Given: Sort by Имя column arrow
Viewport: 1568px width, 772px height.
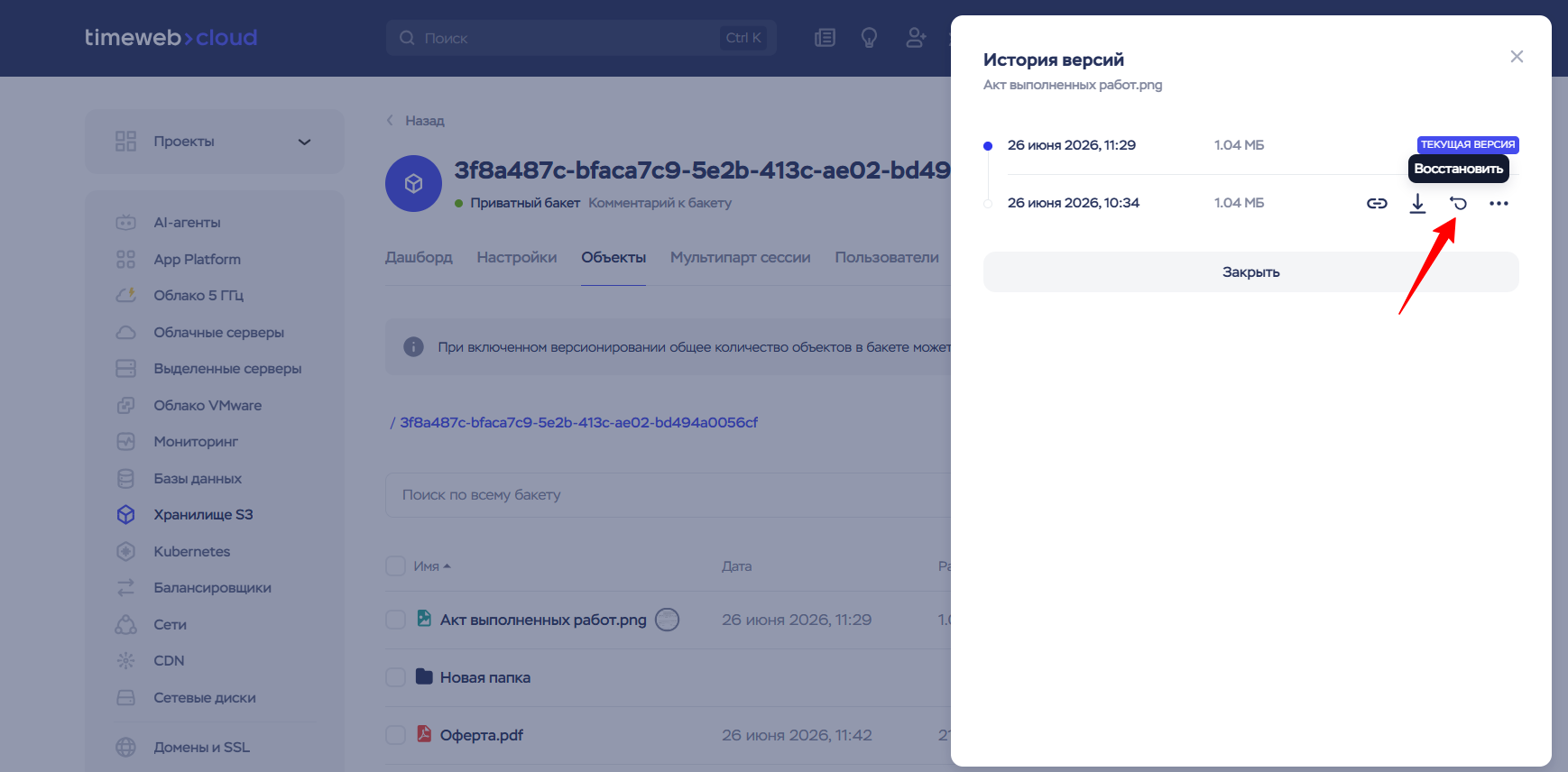Looking at the screenshot, I should [447, 566].
